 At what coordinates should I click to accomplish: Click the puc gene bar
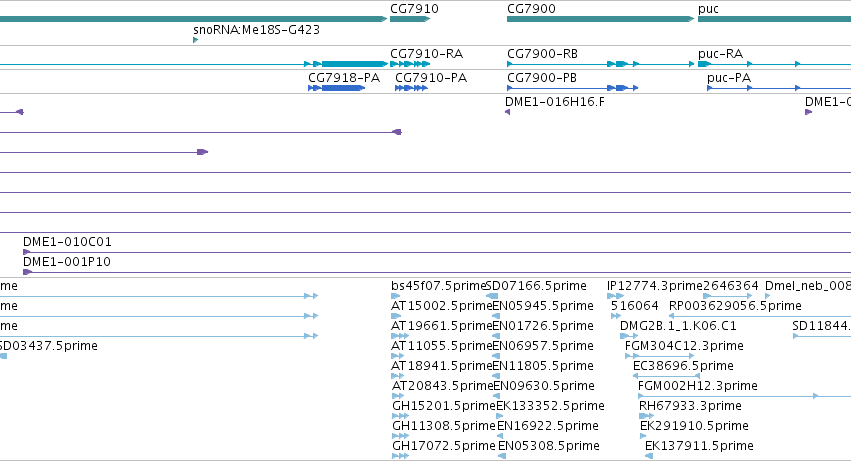coord(774,19)
